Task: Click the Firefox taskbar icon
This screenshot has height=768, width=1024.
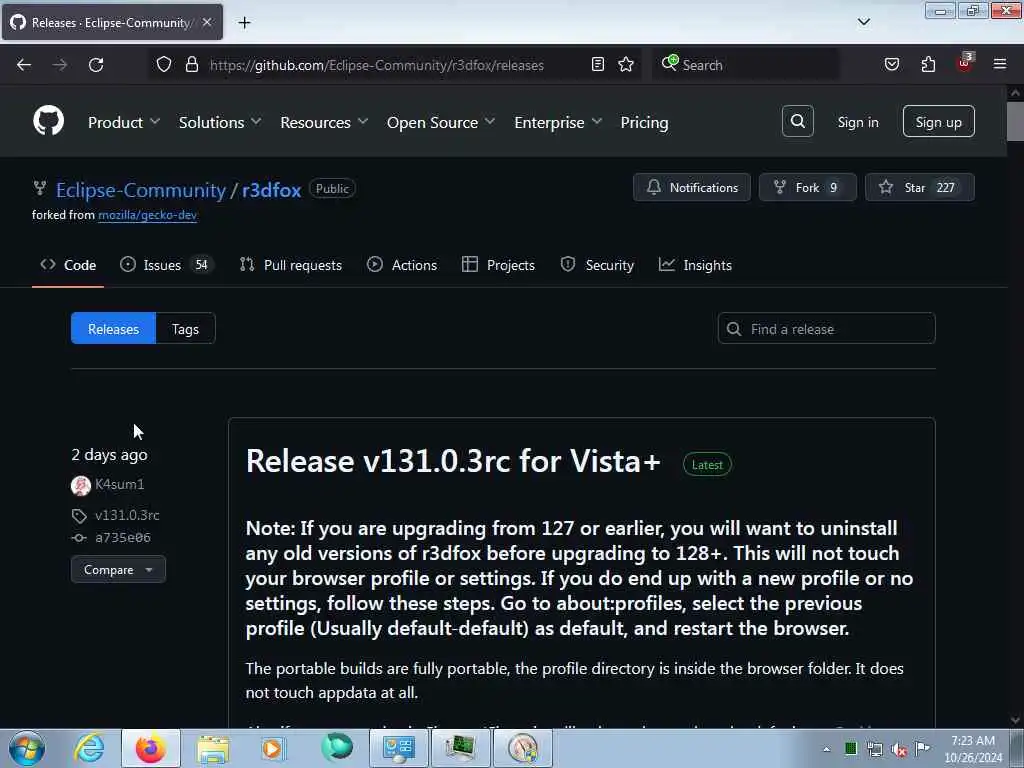Action: tap(151, 748)
